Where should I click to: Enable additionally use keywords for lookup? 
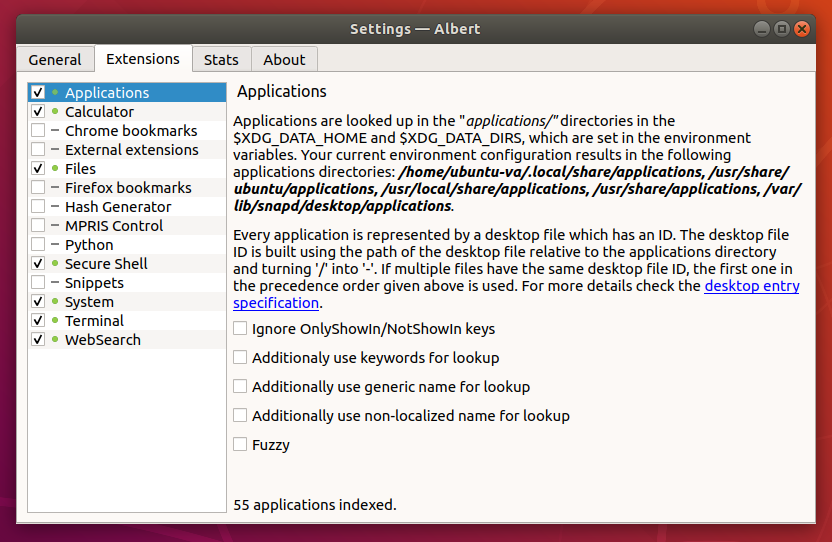(240, 357)
